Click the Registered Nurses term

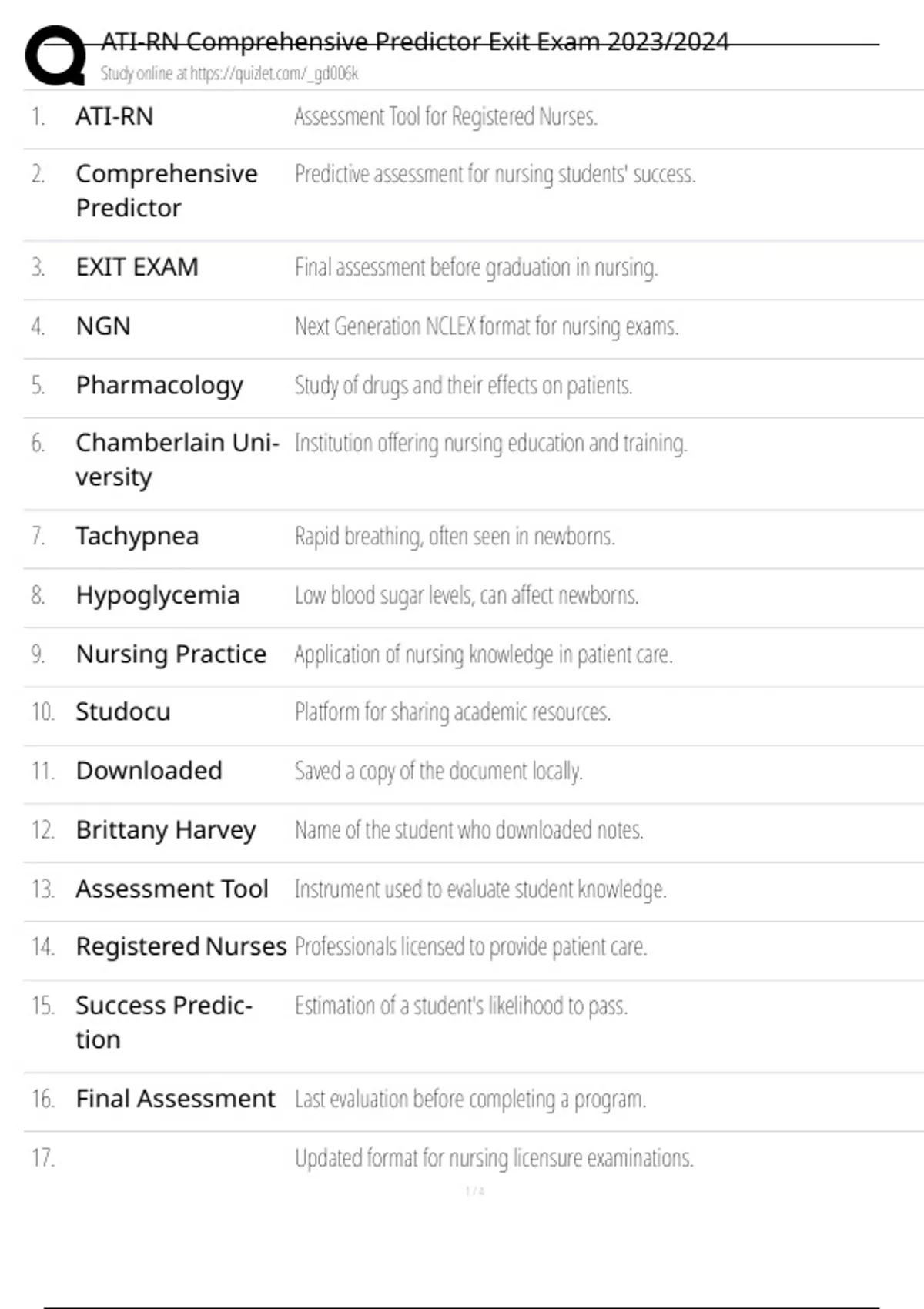tap(181, 946)
